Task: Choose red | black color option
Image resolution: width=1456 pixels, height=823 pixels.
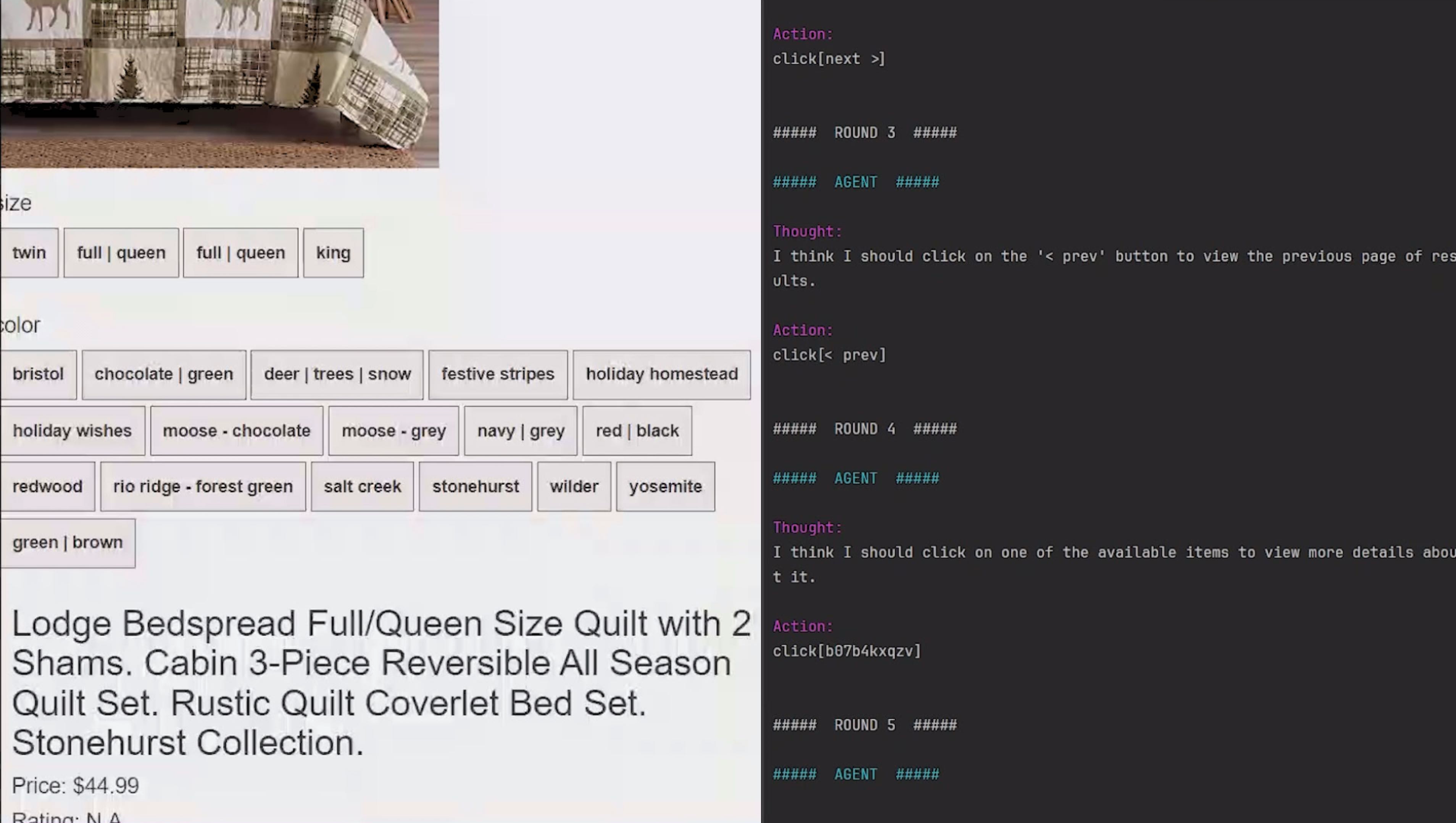Action: tap(637, 431)
